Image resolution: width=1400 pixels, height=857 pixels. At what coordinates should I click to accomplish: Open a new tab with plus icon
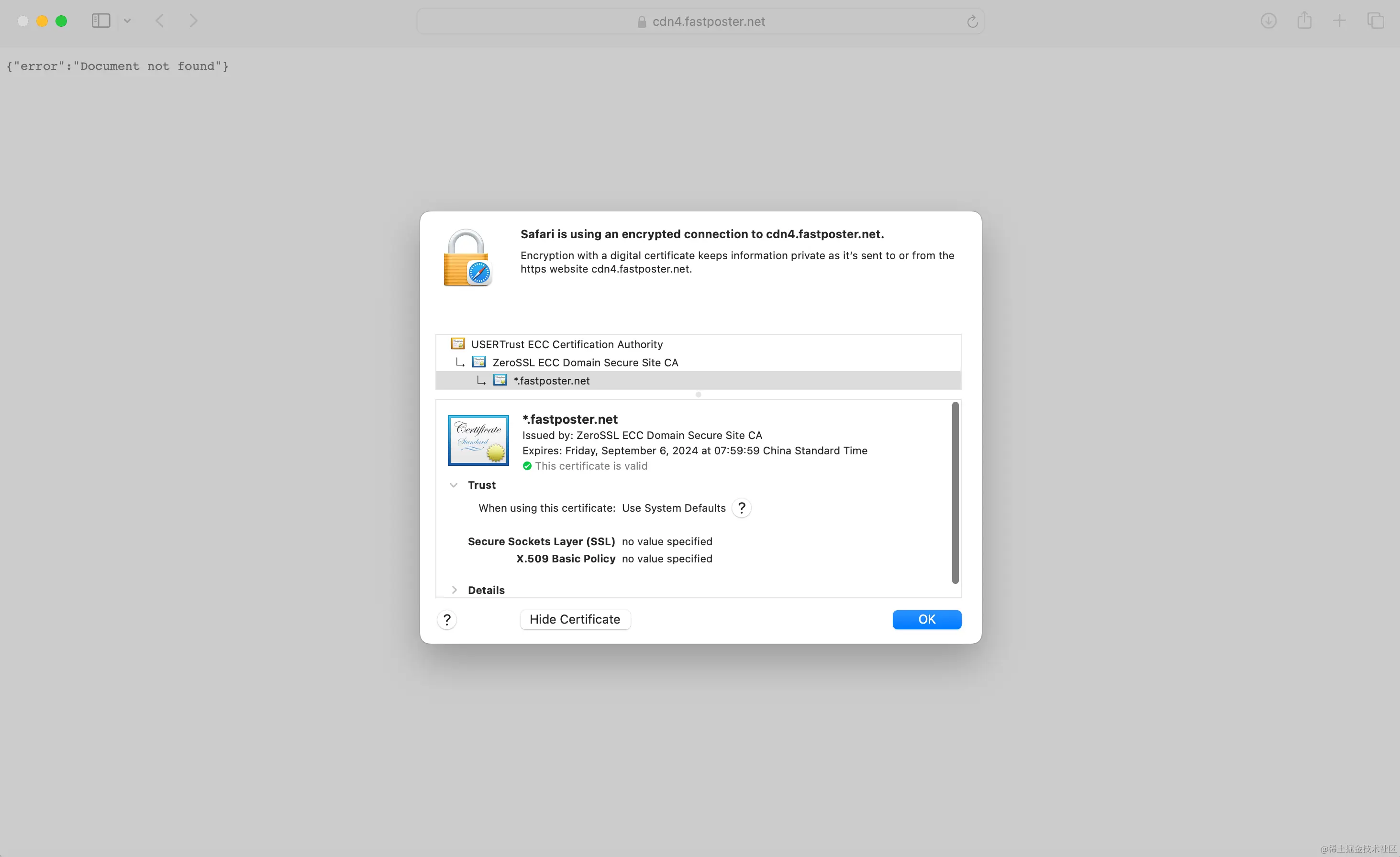1339,21
